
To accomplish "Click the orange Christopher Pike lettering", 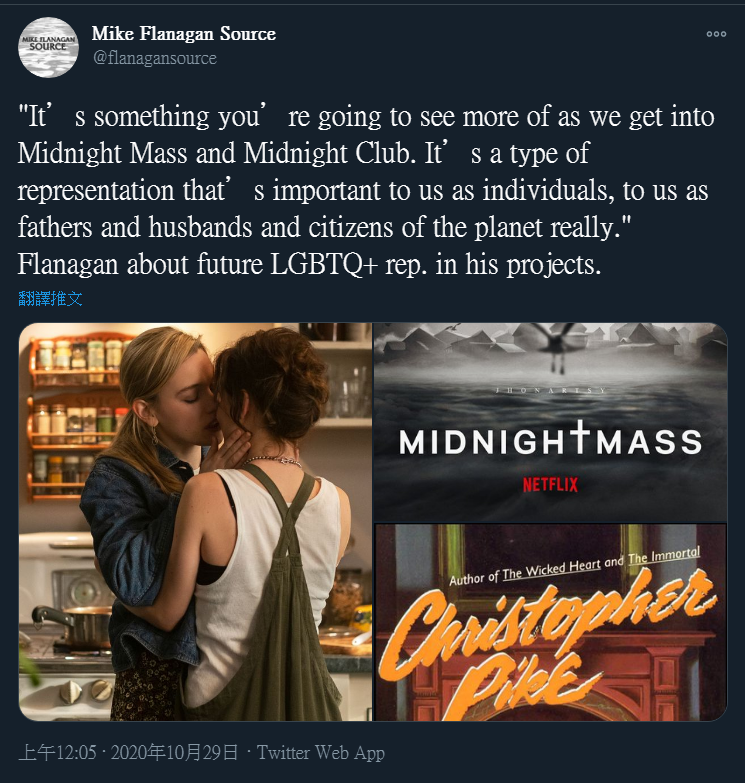I will [x=547, y=644].
